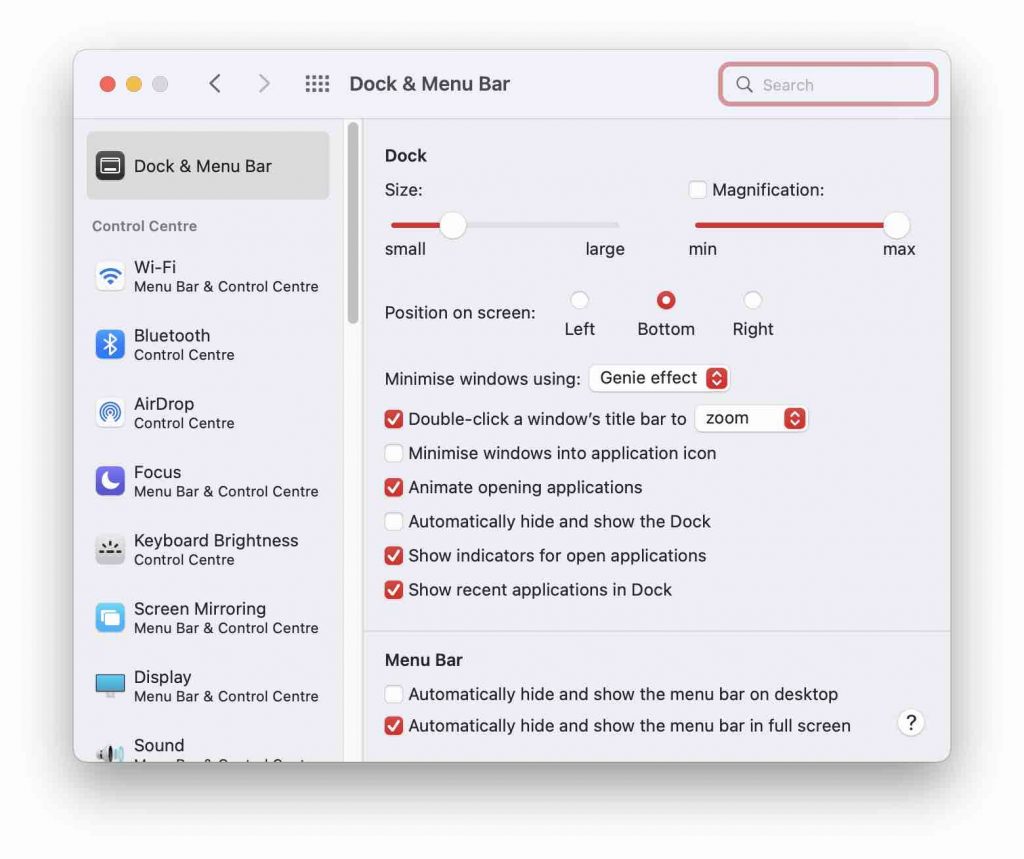Click the magnifier icon in Search
Image resolution: width=1024 pixels, height=859 pixels.
(x=744, y=84)
